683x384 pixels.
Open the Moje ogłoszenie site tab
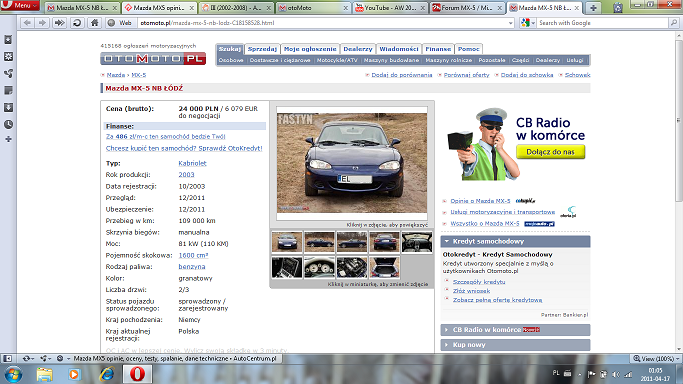[x=310, y=49]
